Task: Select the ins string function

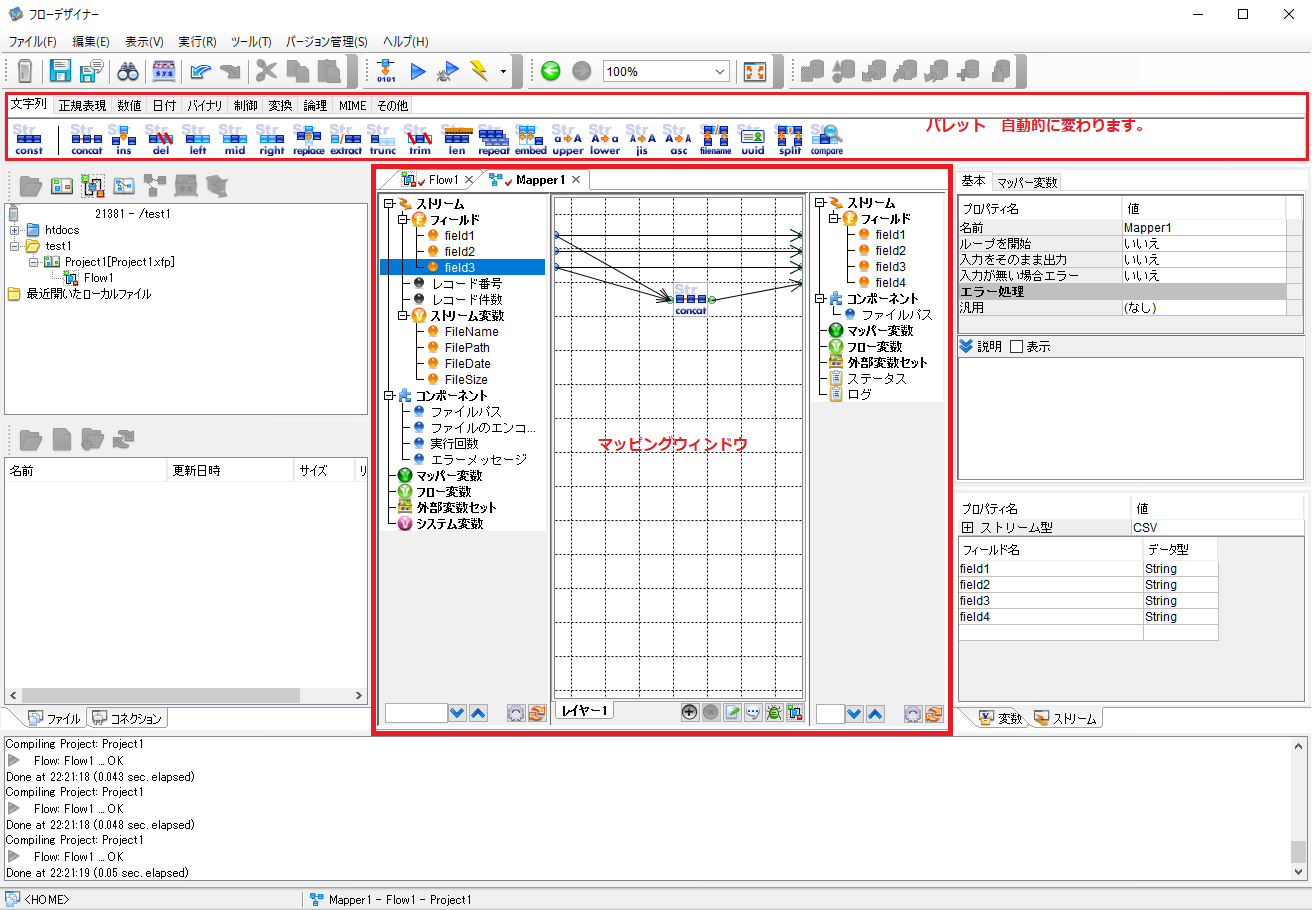Action: [124, 140]
